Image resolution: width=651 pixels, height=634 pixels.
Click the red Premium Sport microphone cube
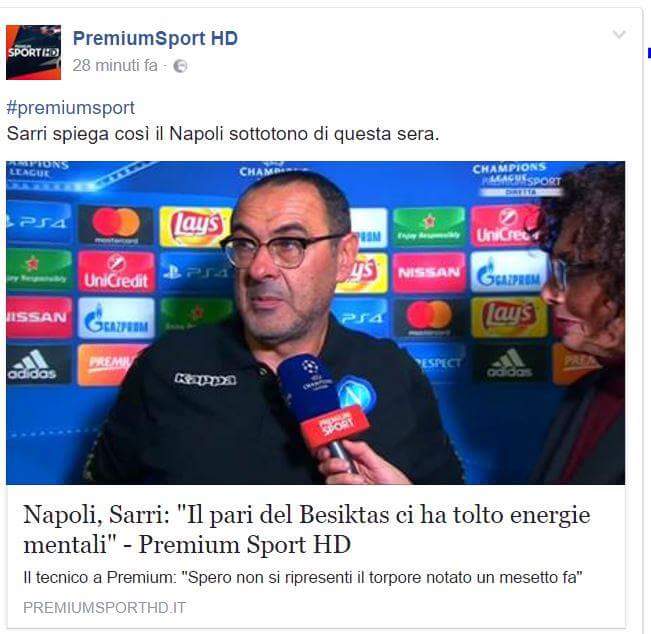click(x=335, y=425)
